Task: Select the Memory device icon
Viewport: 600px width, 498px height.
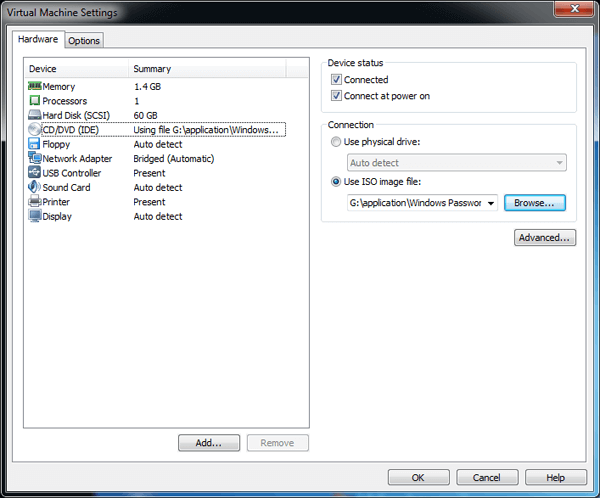Action: [x=34, y=86]
